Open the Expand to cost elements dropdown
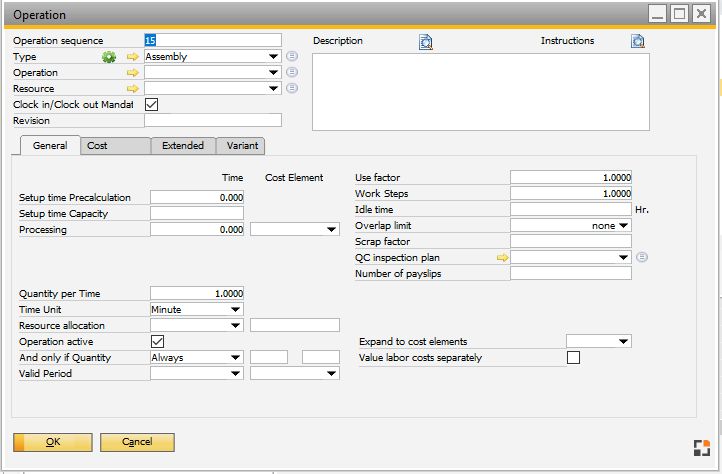This screenshot has height=474, width=722. [598, 342]
